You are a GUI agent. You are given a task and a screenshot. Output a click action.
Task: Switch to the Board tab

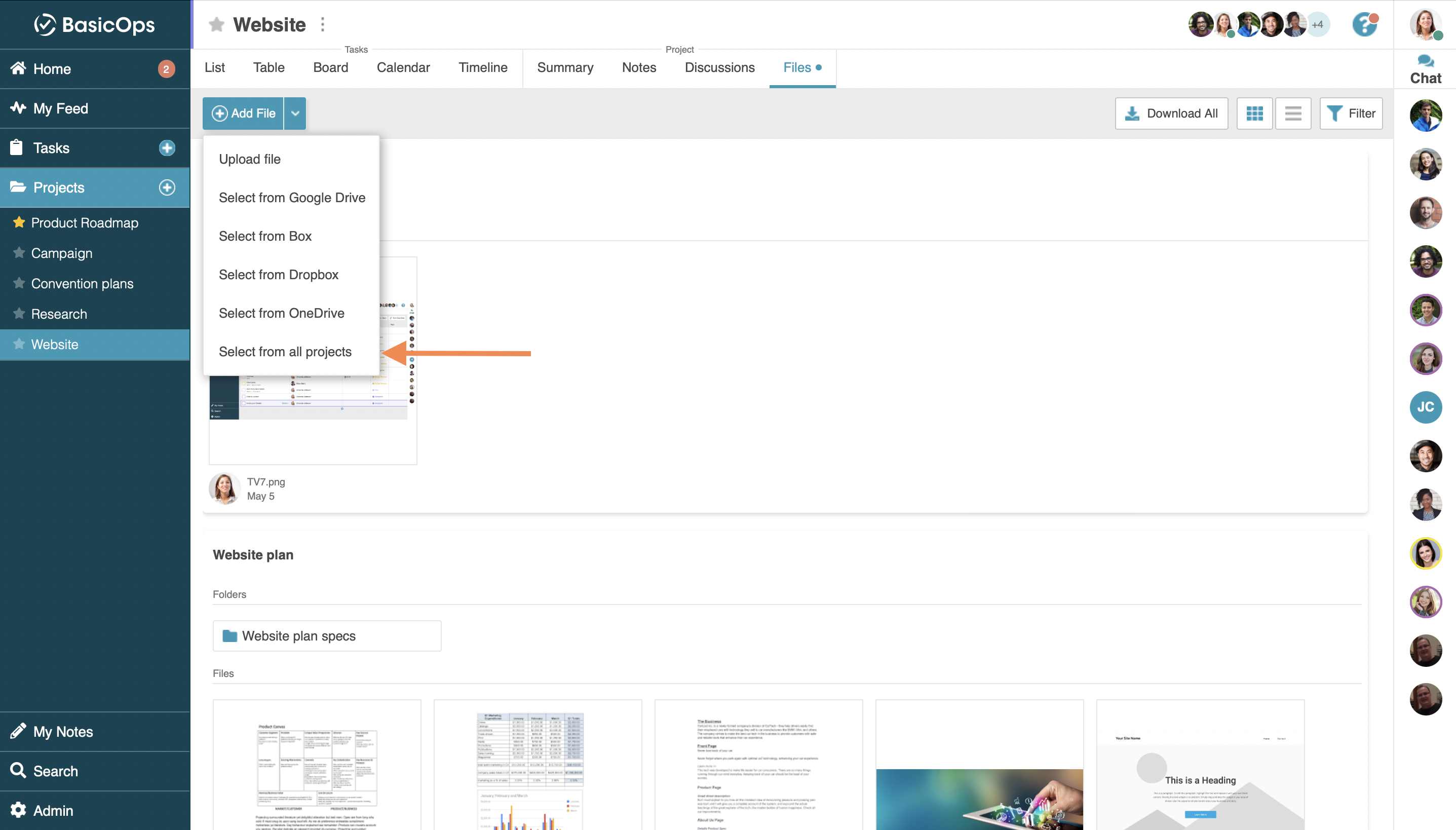[330, 68]
